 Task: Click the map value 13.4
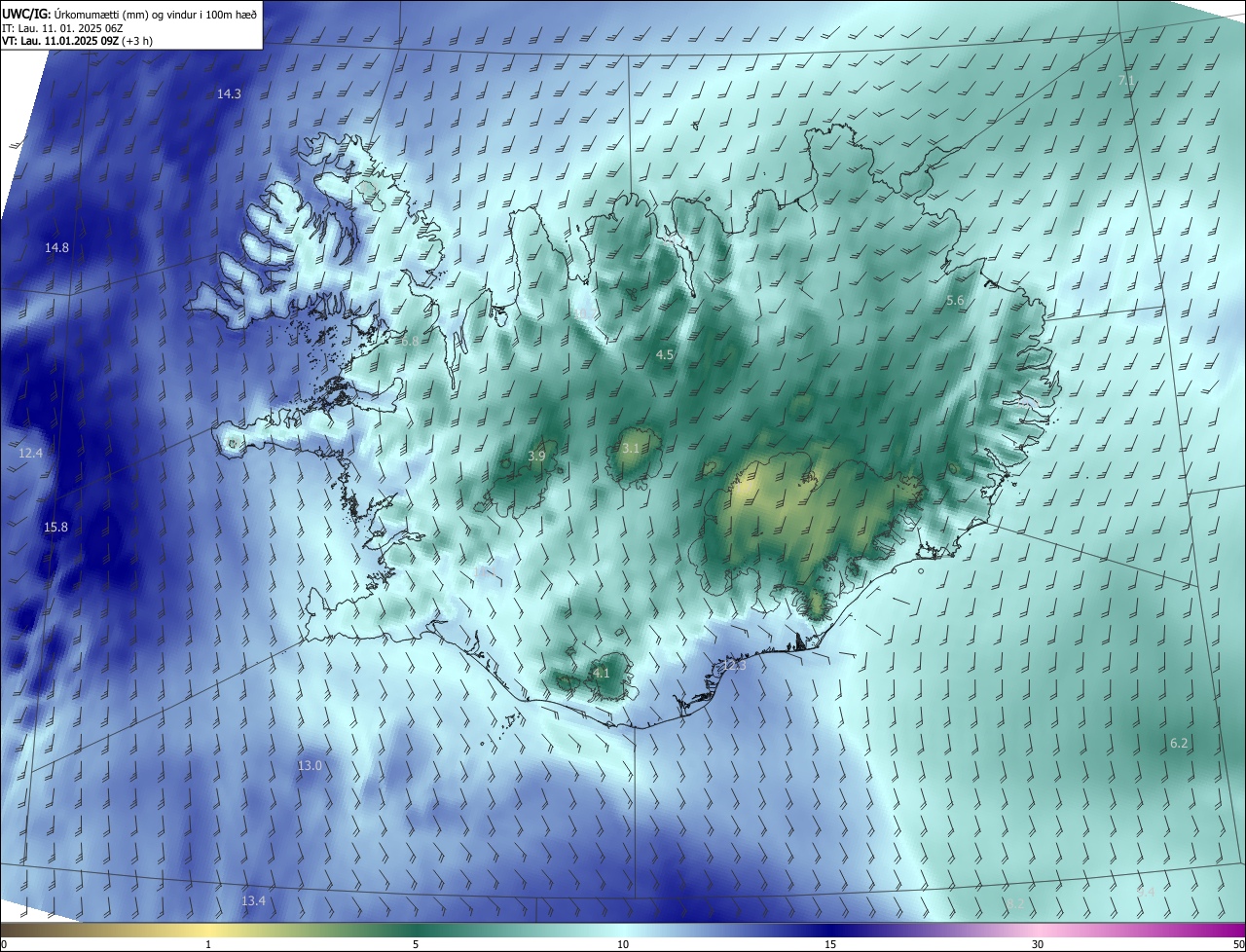pyautogui.click(x=253, y=901)
